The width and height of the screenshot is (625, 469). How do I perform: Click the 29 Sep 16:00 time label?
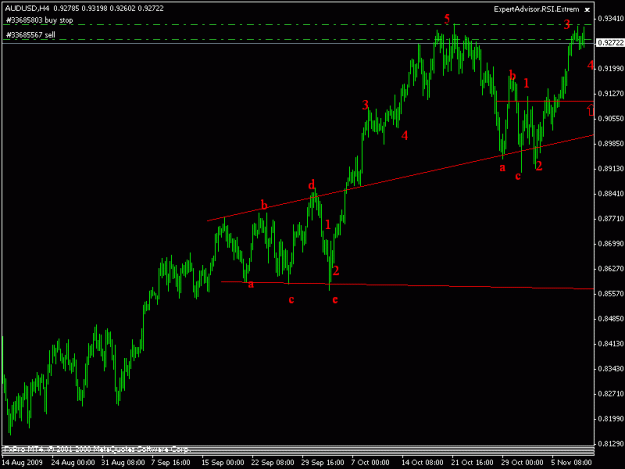point(322,463)
